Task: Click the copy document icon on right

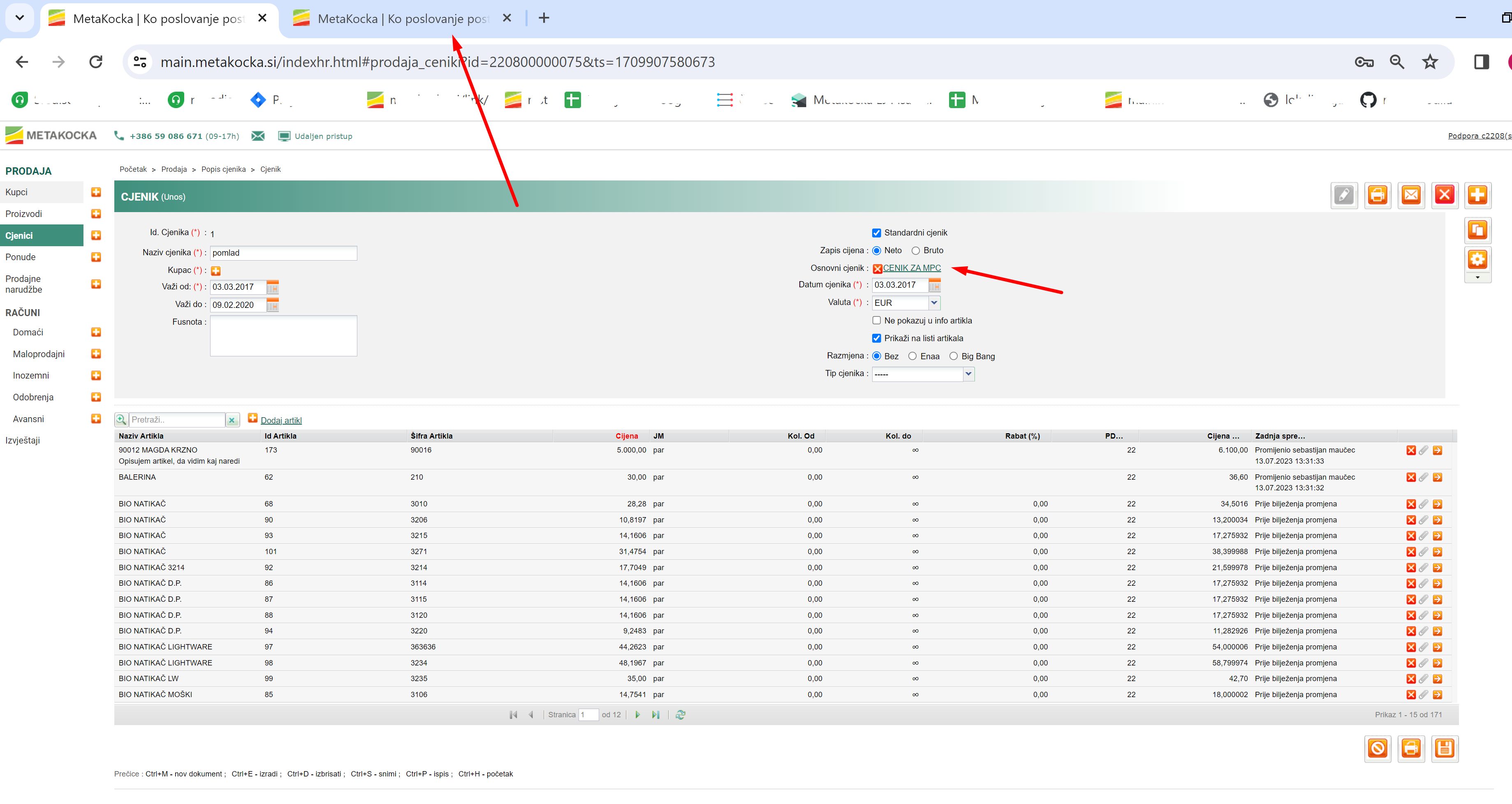Action: (1477, 229)
